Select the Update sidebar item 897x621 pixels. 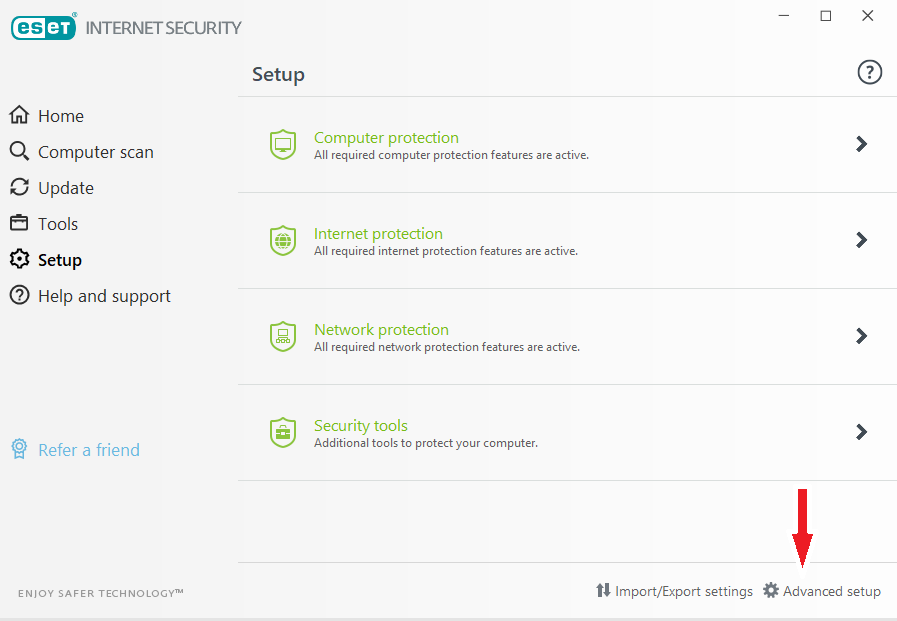coord(65,188)
